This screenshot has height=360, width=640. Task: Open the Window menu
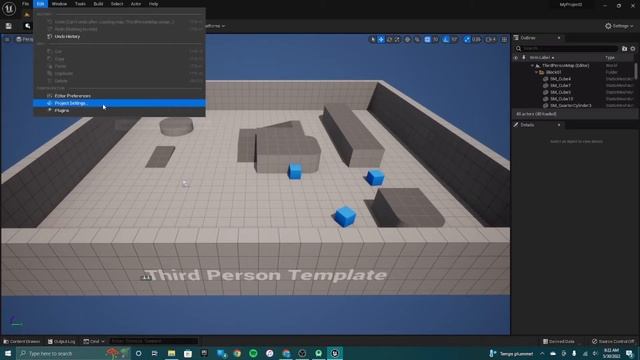tap(59, 4)
